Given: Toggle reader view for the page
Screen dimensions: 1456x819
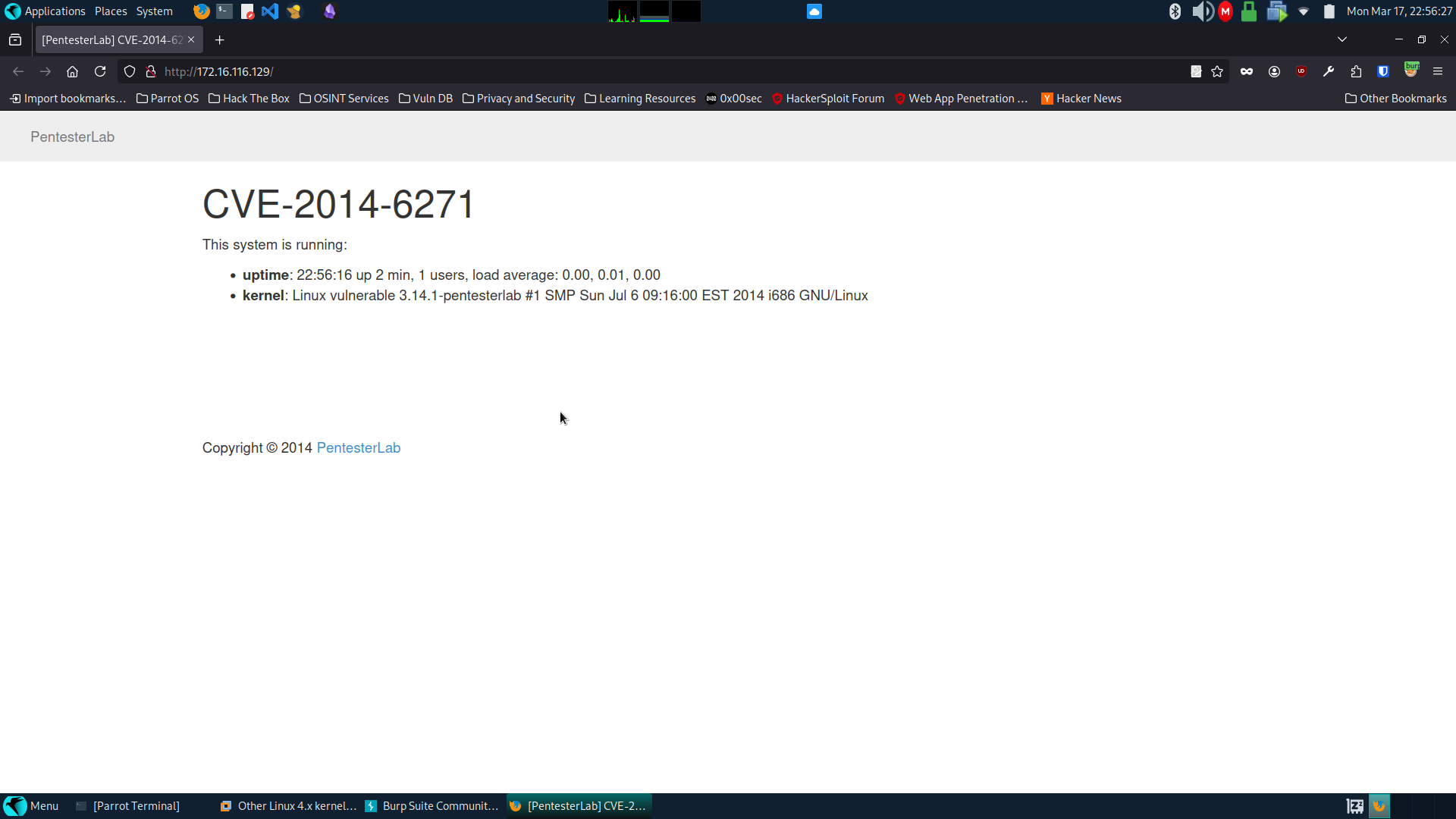Looking at the screenshot, I should 1196,71.
